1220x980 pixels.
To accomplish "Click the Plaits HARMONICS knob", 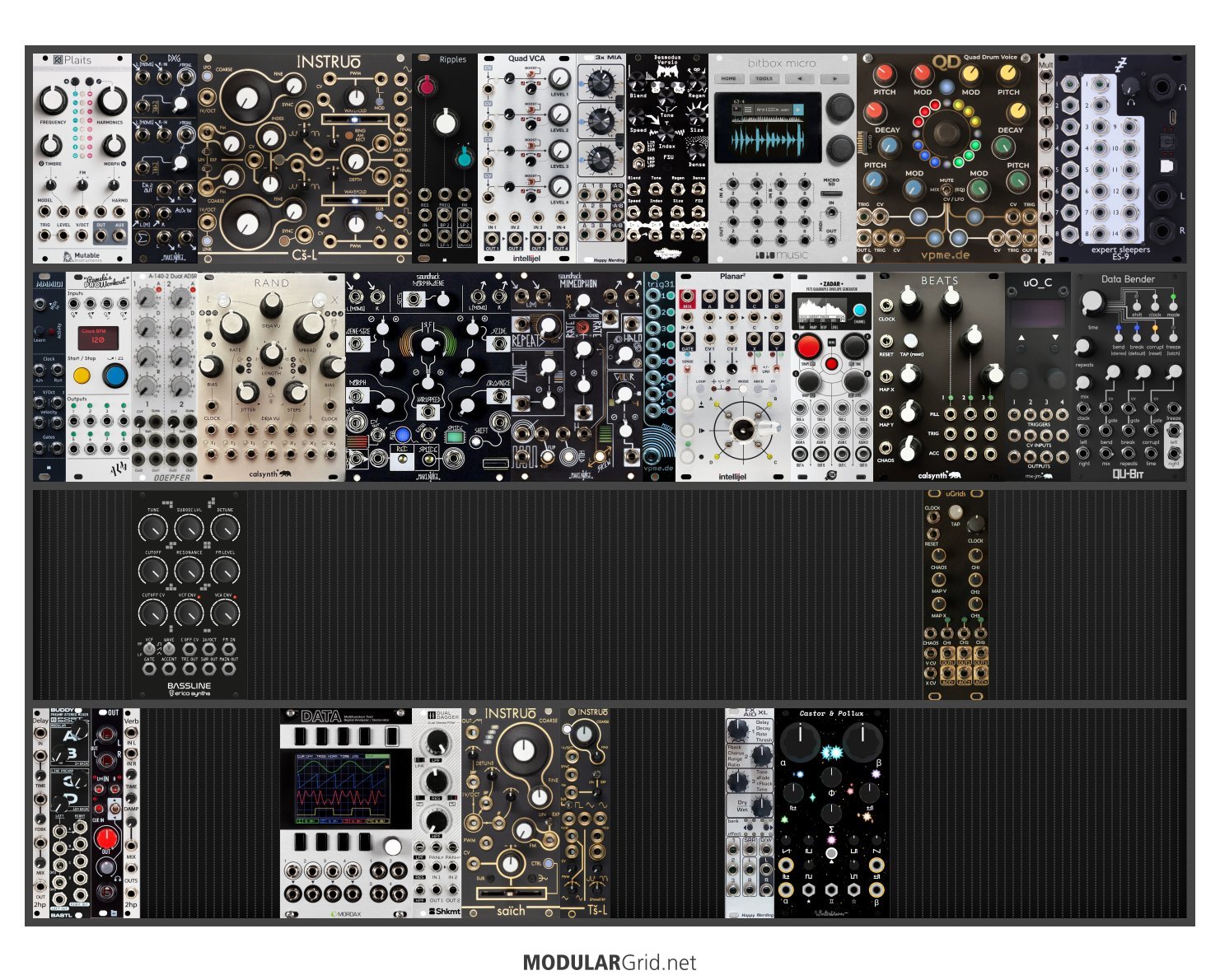I will pyautogui.click(x=110, y=100).
